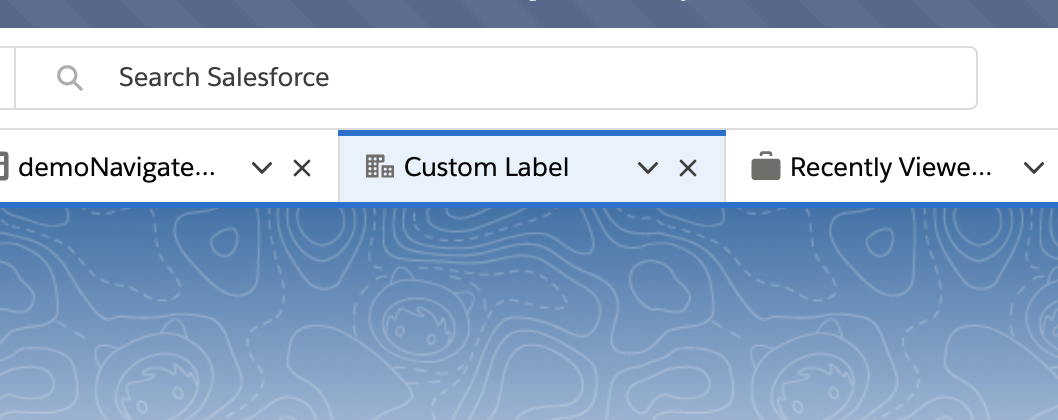Click the briefcase icon on Recently Viewed
Viewport: 1058px width, 420px height.
click(765, 166)
